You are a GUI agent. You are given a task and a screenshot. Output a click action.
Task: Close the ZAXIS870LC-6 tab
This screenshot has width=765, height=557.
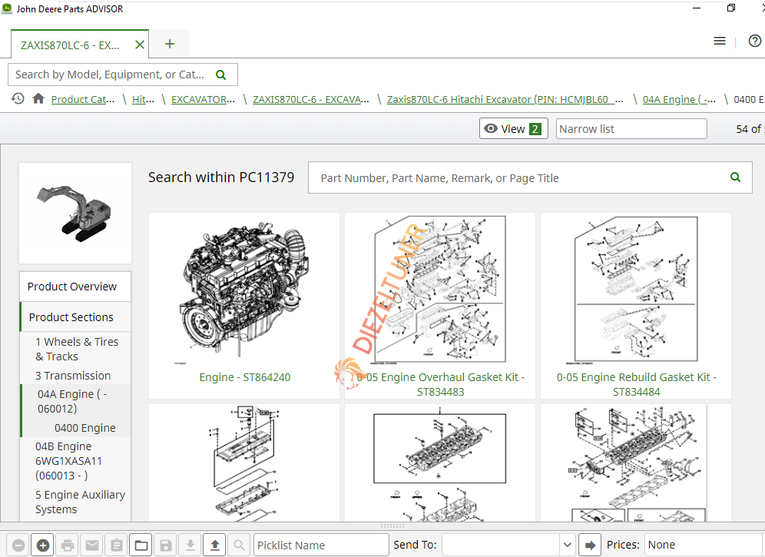[140, 45]
